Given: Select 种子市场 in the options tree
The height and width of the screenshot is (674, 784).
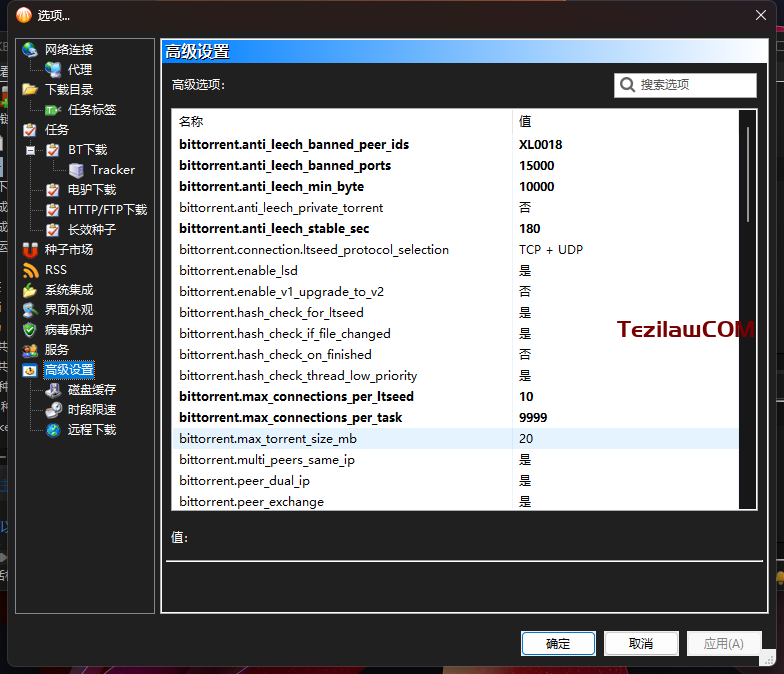Looking at the screenshot, I should (69, 250).
